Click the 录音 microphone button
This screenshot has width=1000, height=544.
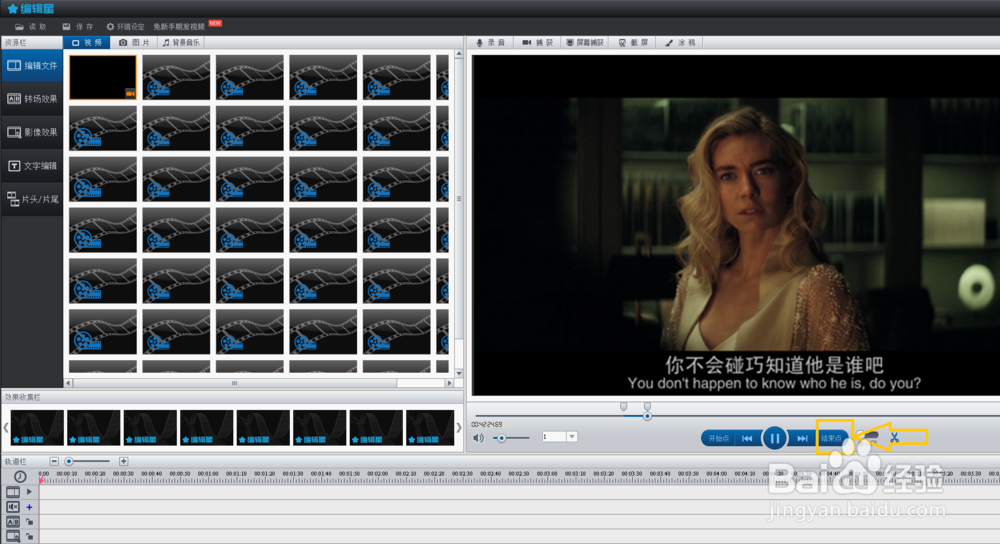pos(490,43)
